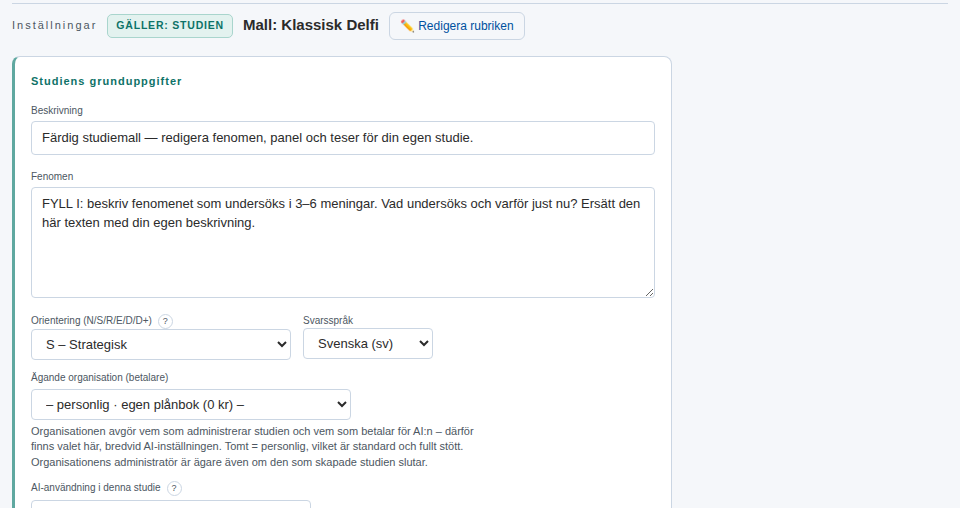Click the Svarsspråk label
960x508 pixels.
pos(328,320)
